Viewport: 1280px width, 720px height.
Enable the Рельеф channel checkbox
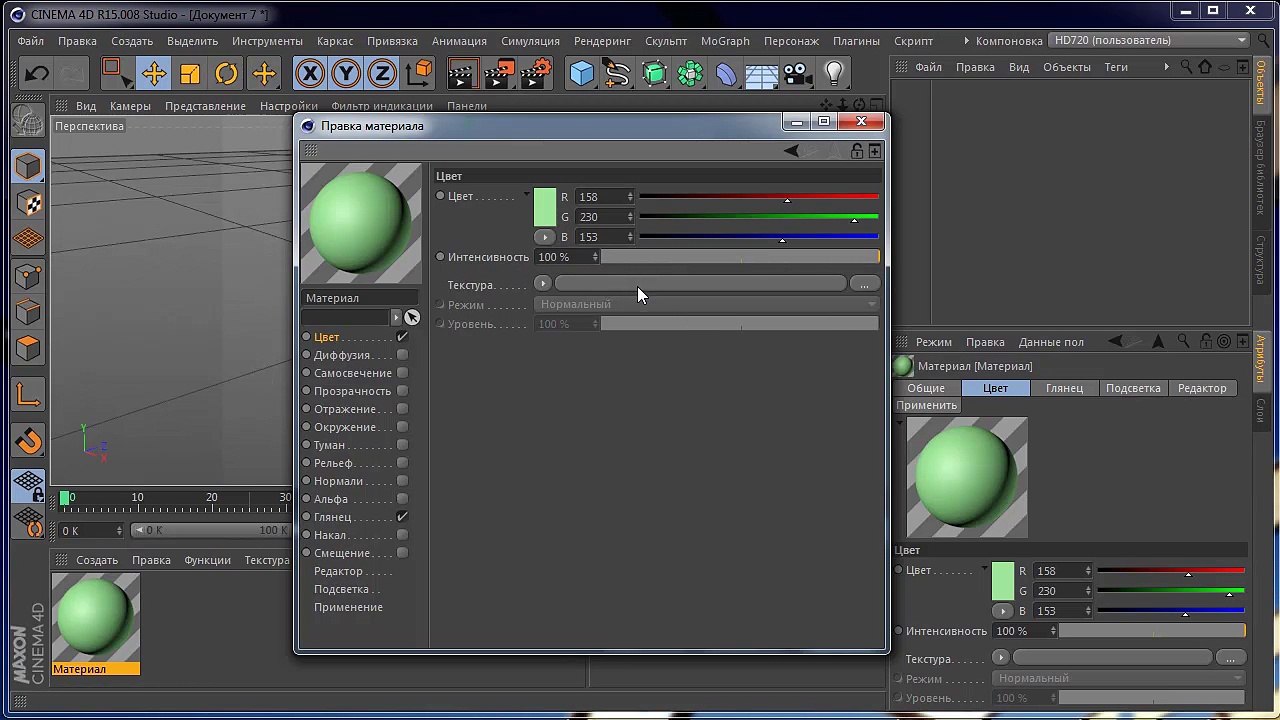[x=402, y=463]
